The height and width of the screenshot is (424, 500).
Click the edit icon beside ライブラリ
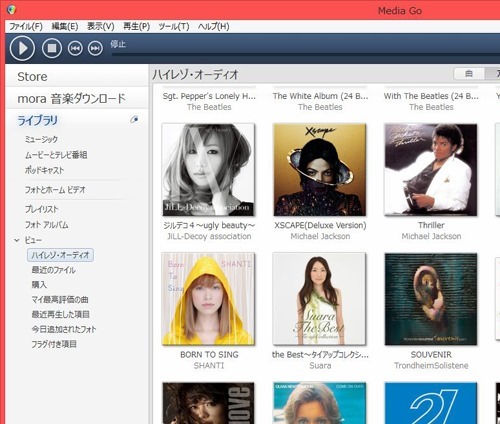[134, 119]
